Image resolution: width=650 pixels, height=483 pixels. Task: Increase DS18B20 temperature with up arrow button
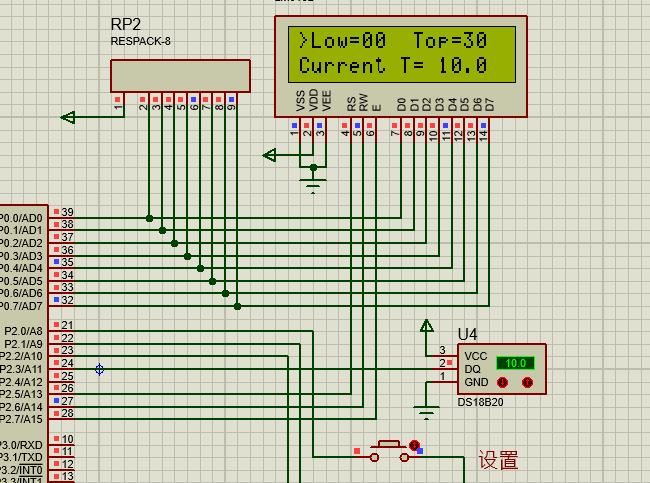click(527, 382)
